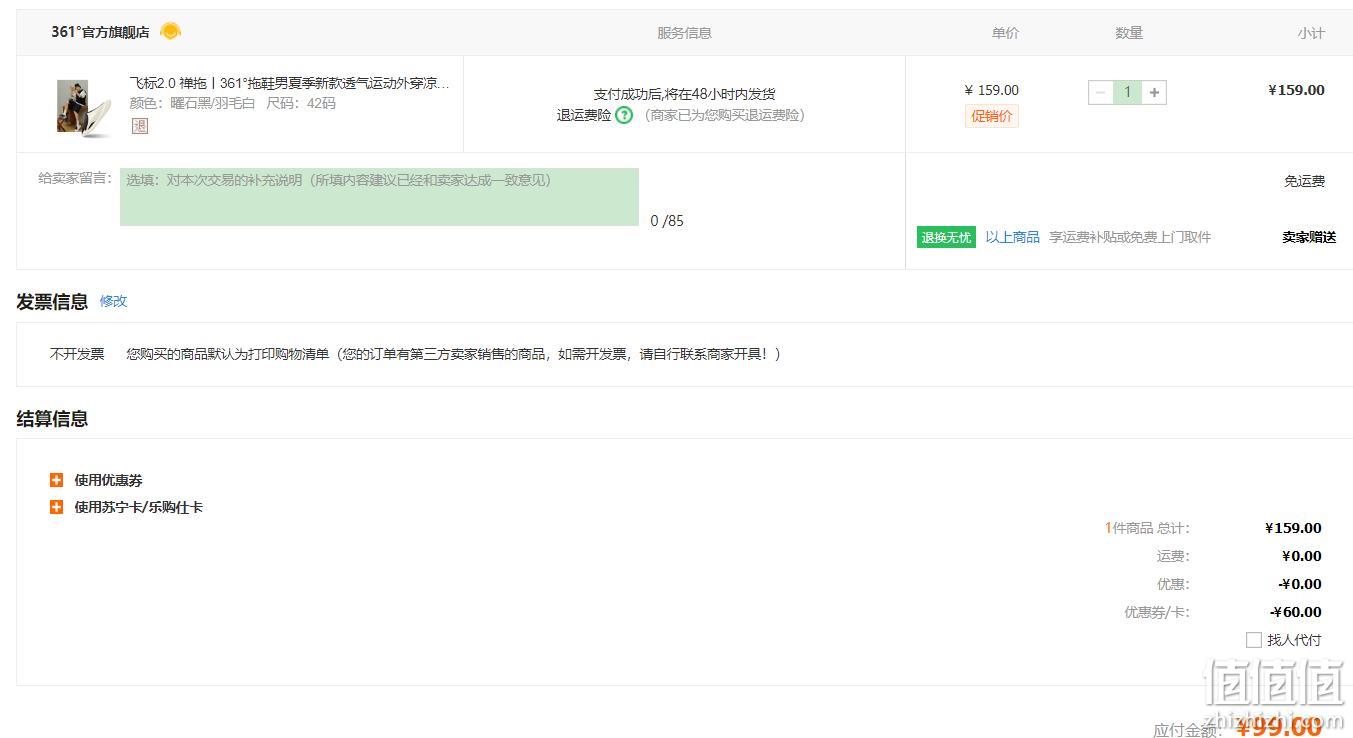Click the unit price ¥ 159.00

[991, 90]
